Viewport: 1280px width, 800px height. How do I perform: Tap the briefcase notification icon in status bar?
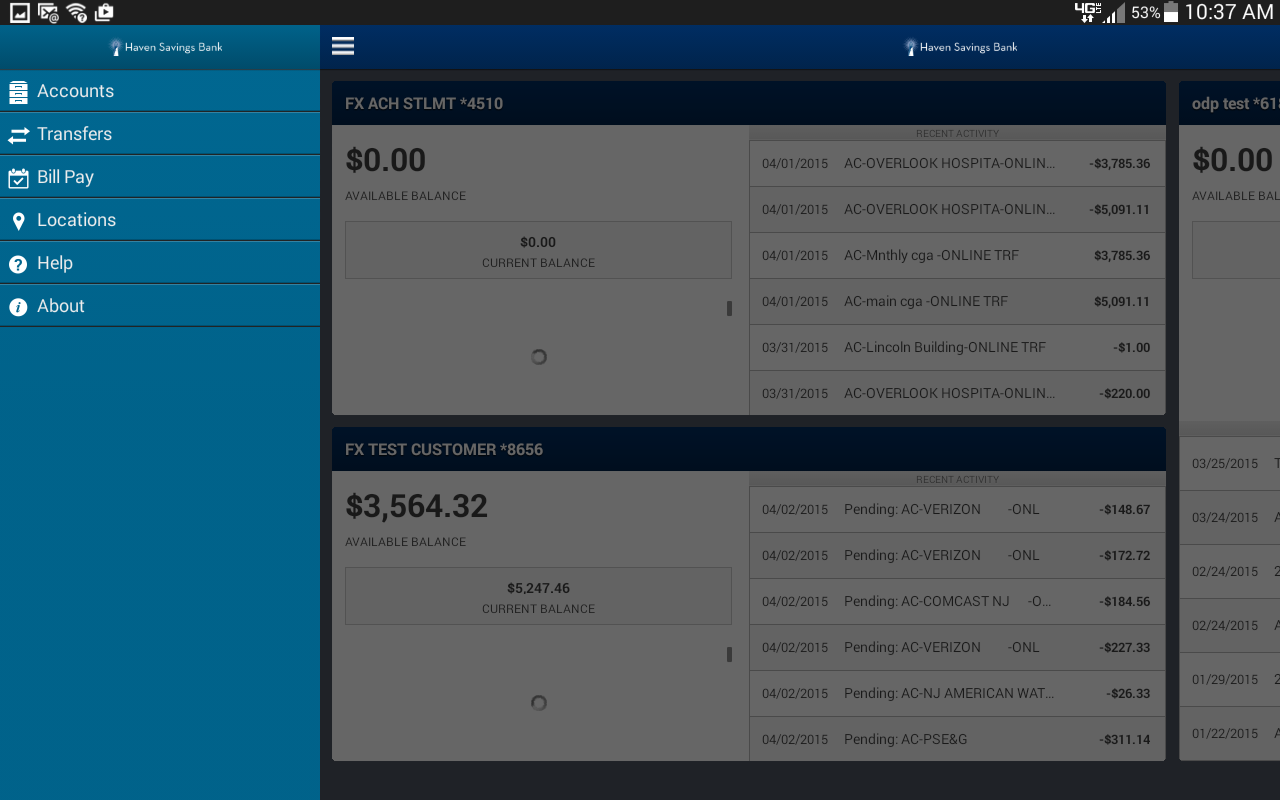click(x=104, y=13)
